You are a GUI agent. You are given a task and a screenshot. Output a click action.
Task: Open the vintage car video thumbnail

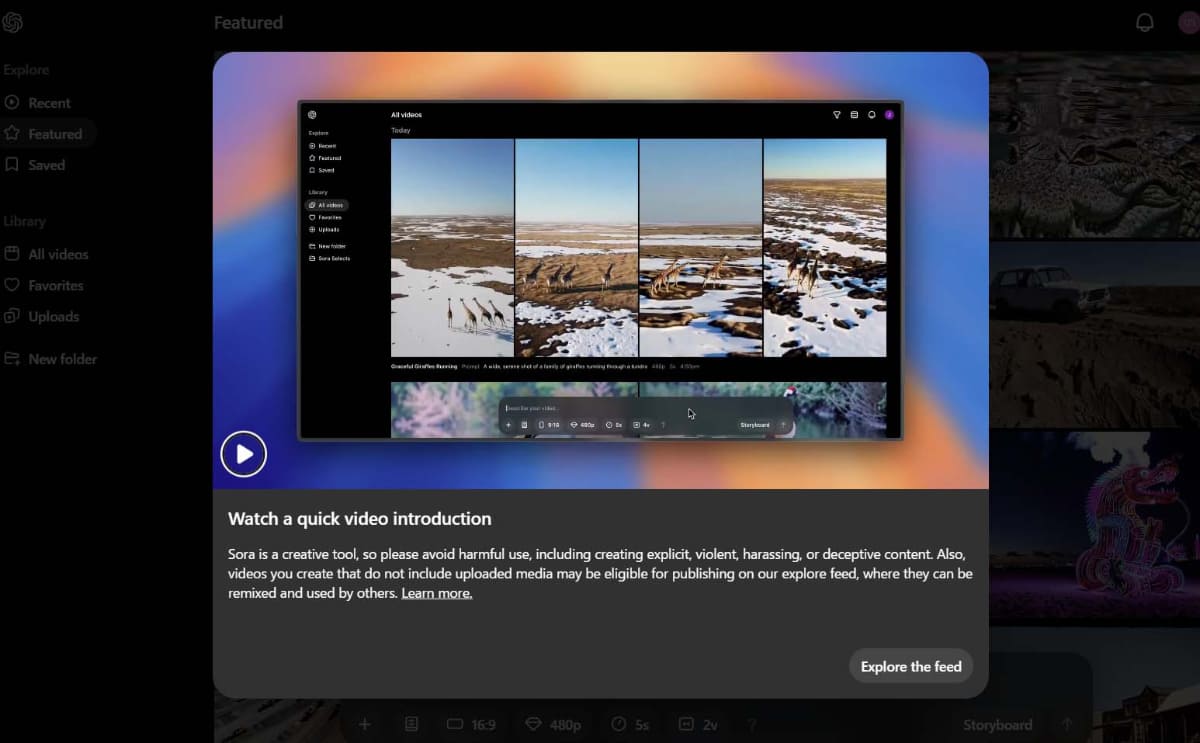tap(1095, 334)
